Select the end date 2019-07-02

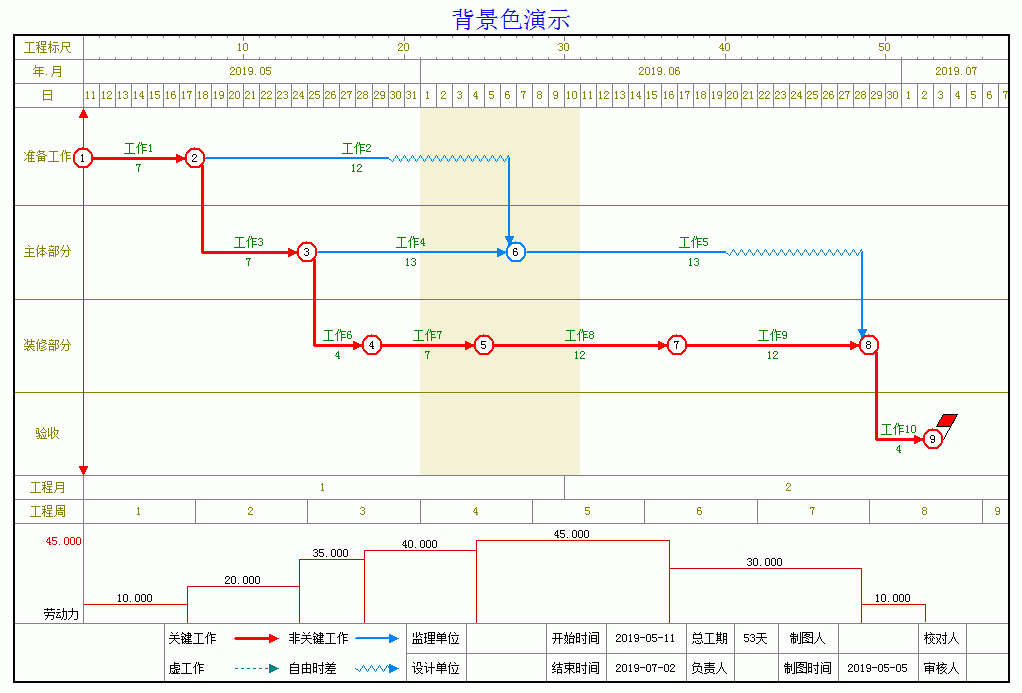click(x=645, y=668)
